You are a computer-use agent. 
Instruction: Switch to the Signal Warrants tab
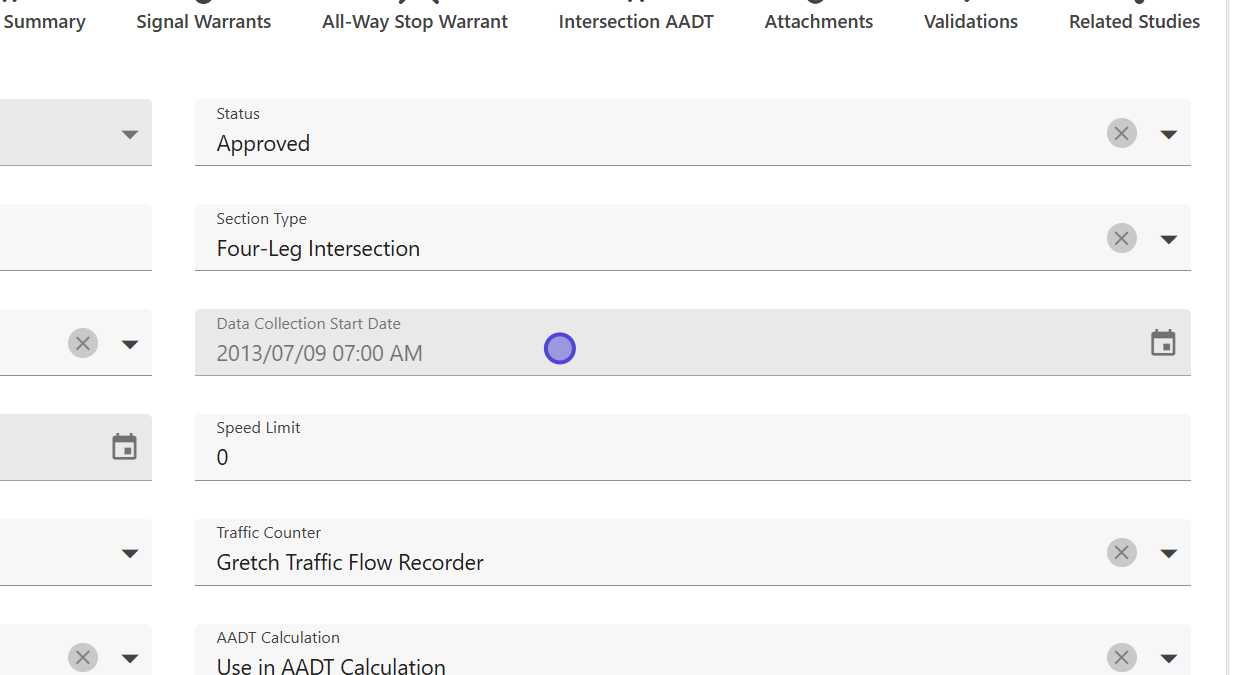pos(204,22)
